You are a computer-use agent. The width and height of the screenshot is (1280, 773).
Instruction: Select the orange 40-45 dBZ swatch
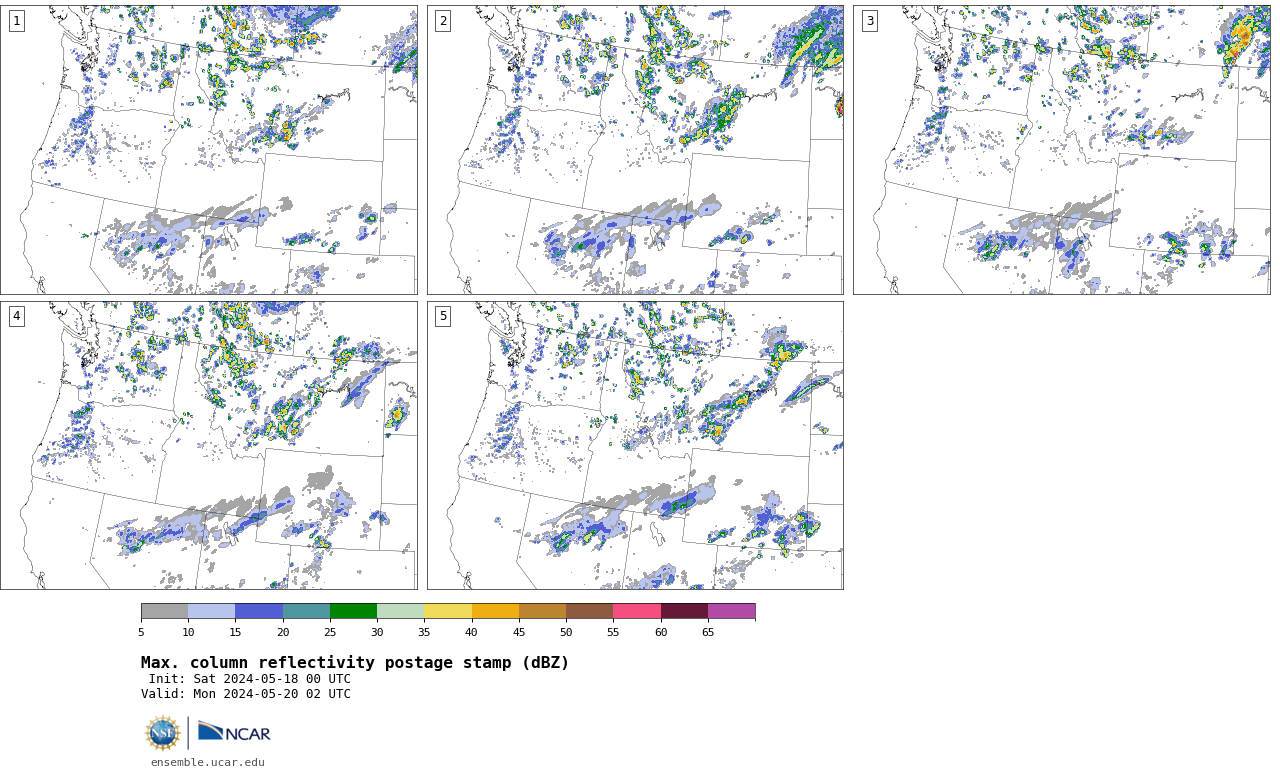coord(495,611)
